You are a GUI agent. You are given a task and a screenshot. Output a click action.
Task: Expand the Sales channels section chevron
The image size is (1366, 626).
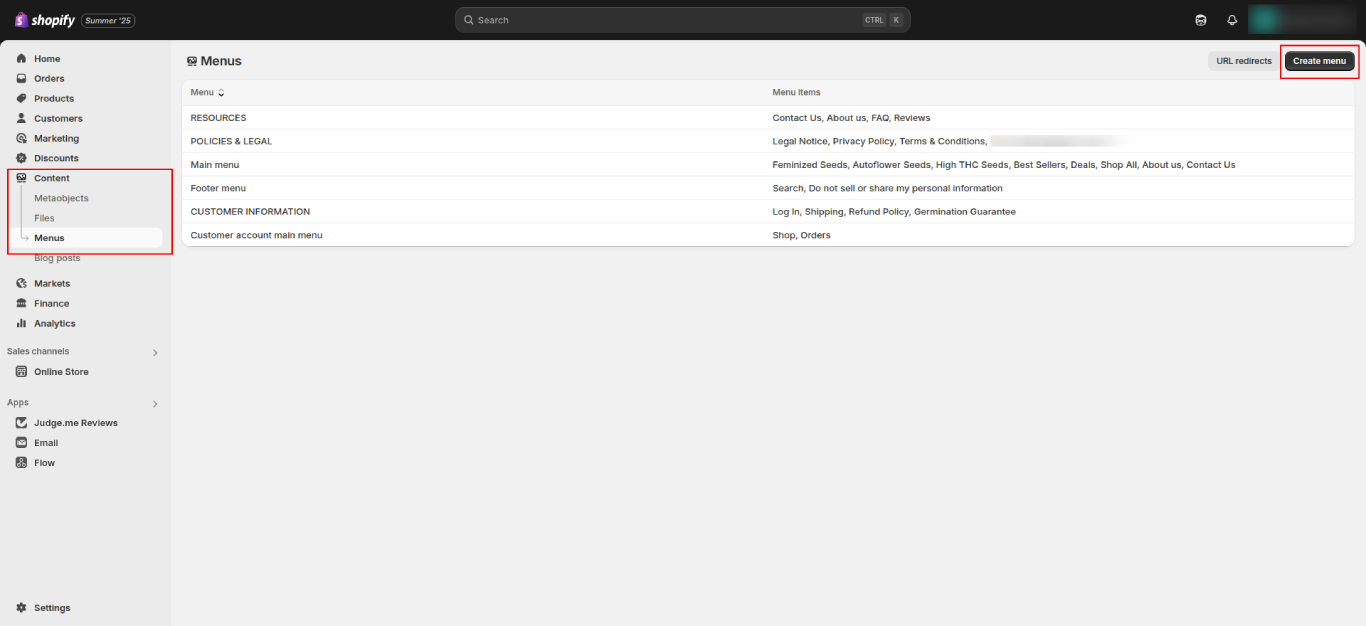point(155,352)
